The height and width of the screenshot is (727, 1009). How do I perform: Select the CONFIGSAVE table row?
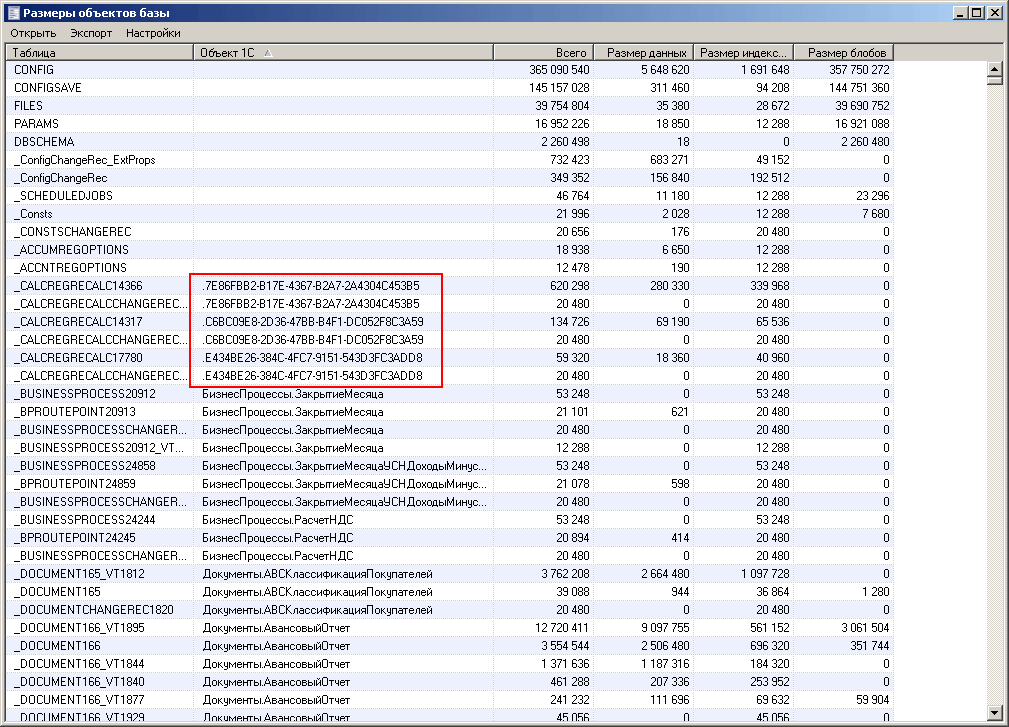(450, 87)
